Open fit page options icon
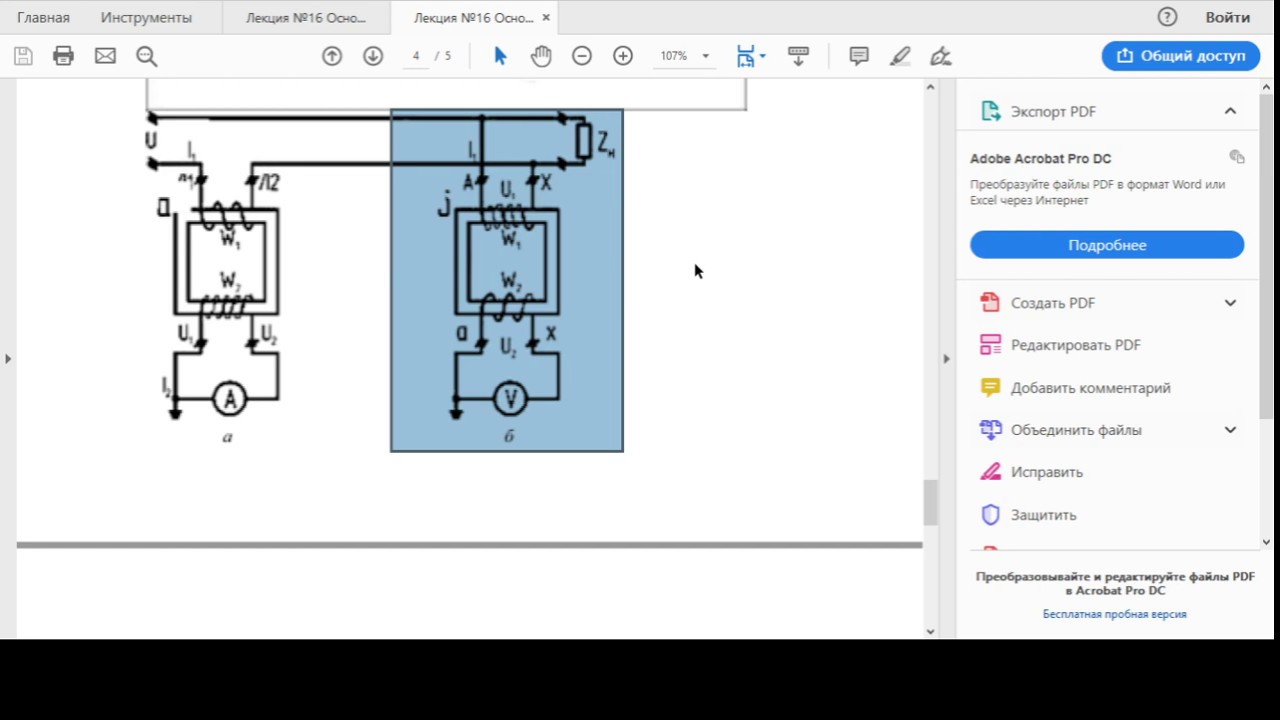1280x720 pixels. 750,56
